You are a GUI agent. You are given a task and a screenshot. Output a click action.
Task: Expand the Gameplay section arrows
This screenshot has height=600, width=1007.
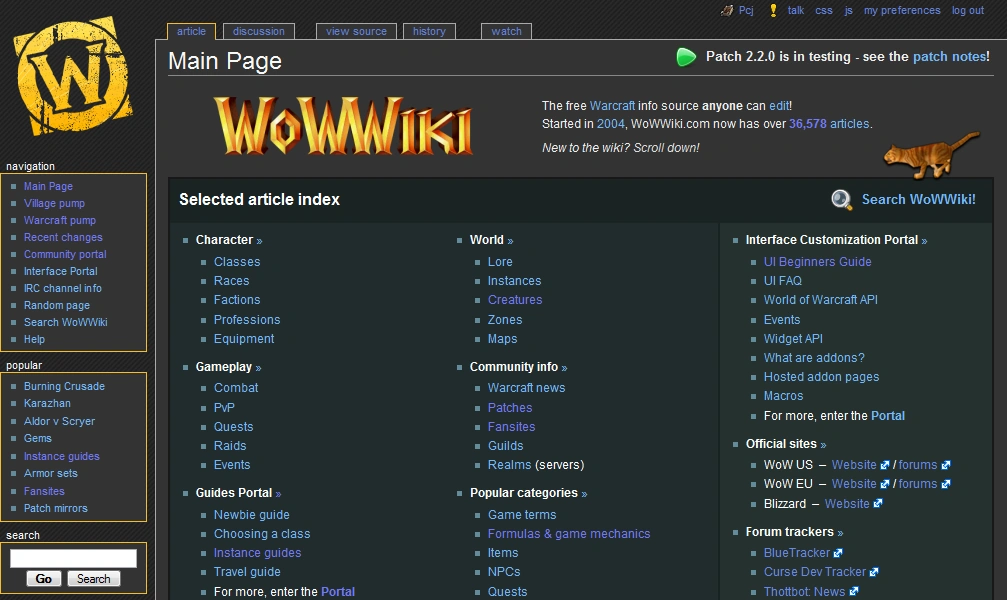[x=258, y=369]
